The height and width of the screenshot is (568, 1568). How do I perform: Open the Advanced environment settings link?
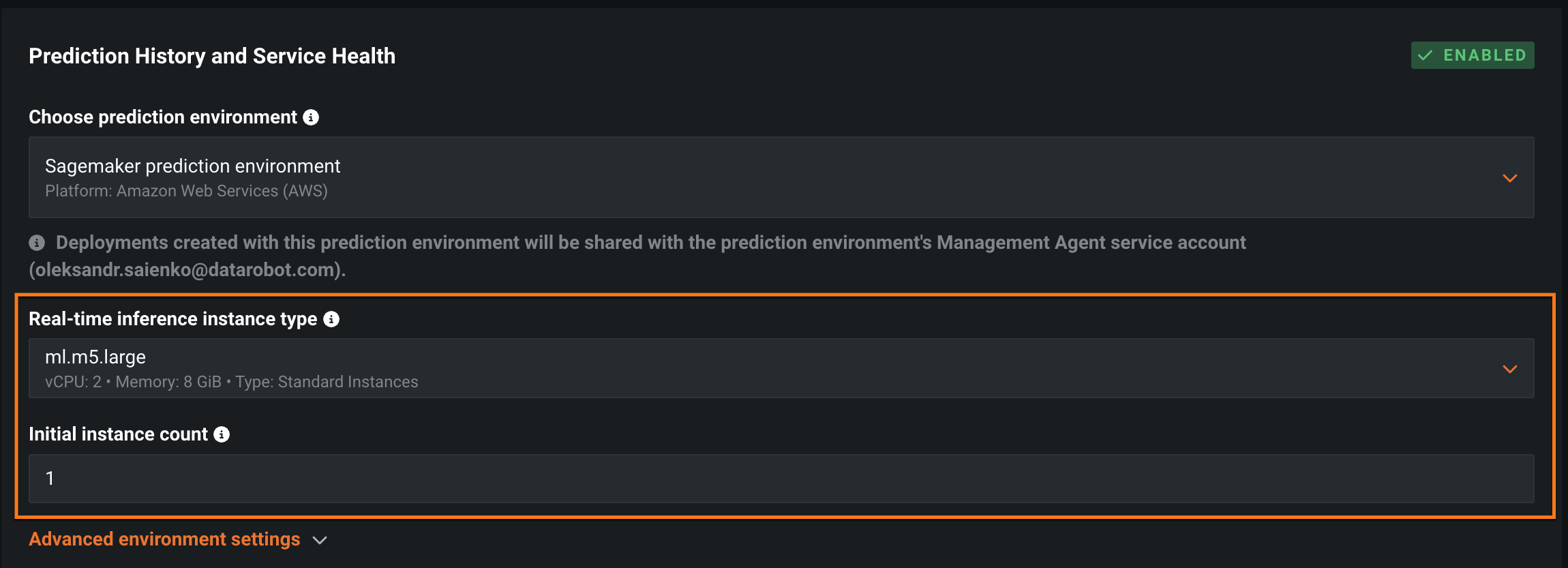point(164,539)
